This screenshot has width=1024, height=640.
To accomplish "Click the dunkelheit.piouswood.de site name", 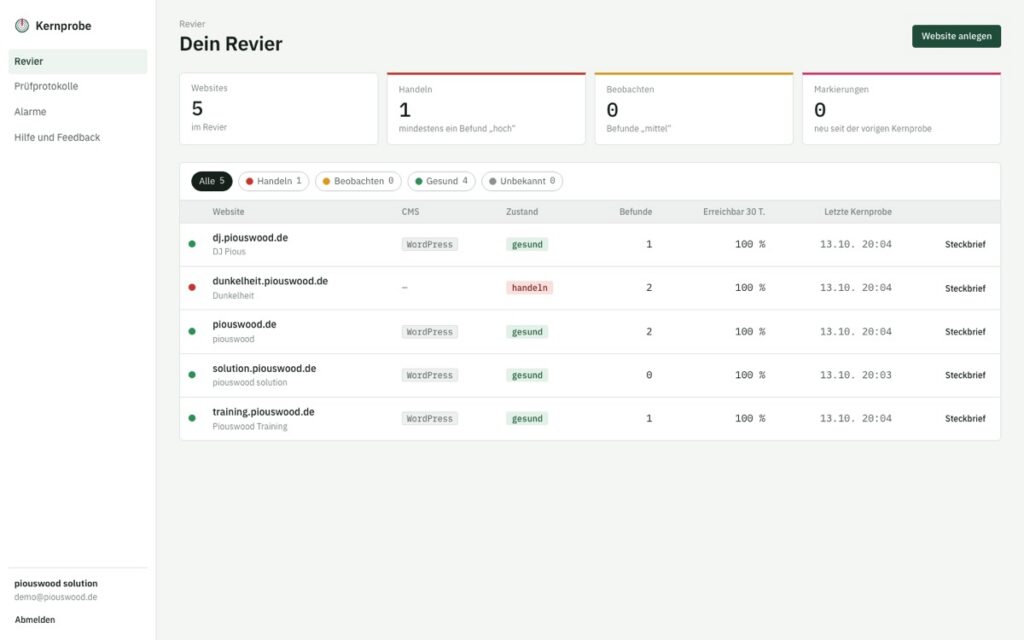I will [x=270, y=281].
